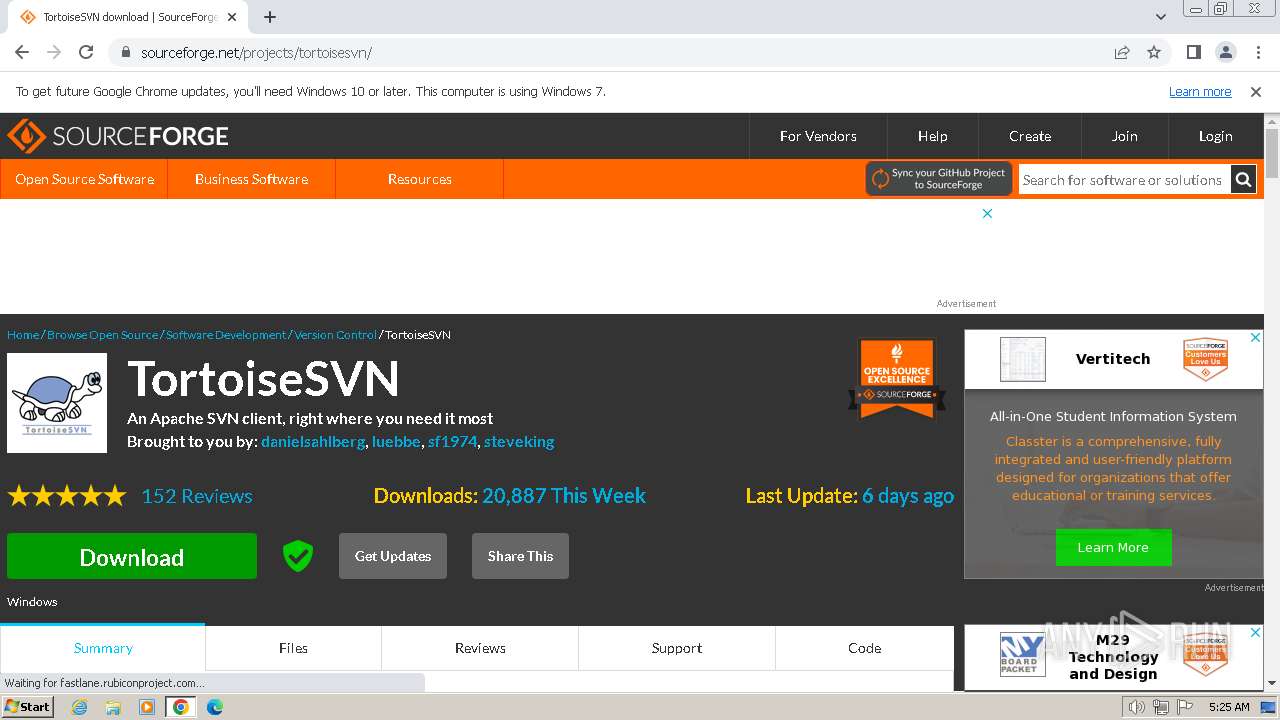This screenshot has width=1280, height=720.
Task: Click Learn More in the Vertitech ad
Action: pos(1113,547)
